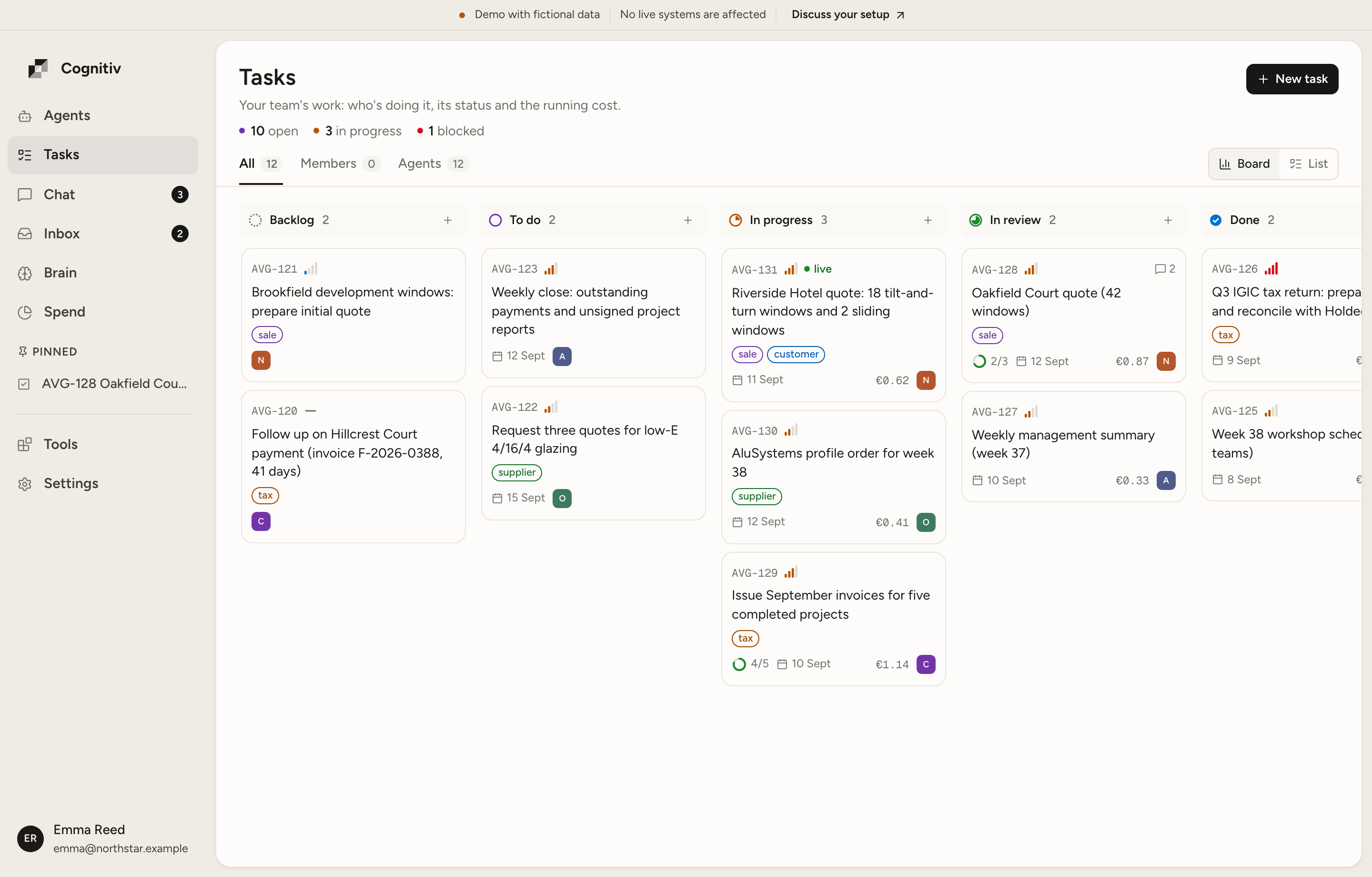Go to Tasks in the sidebar

pyautogui.click(x=102, y=155)
